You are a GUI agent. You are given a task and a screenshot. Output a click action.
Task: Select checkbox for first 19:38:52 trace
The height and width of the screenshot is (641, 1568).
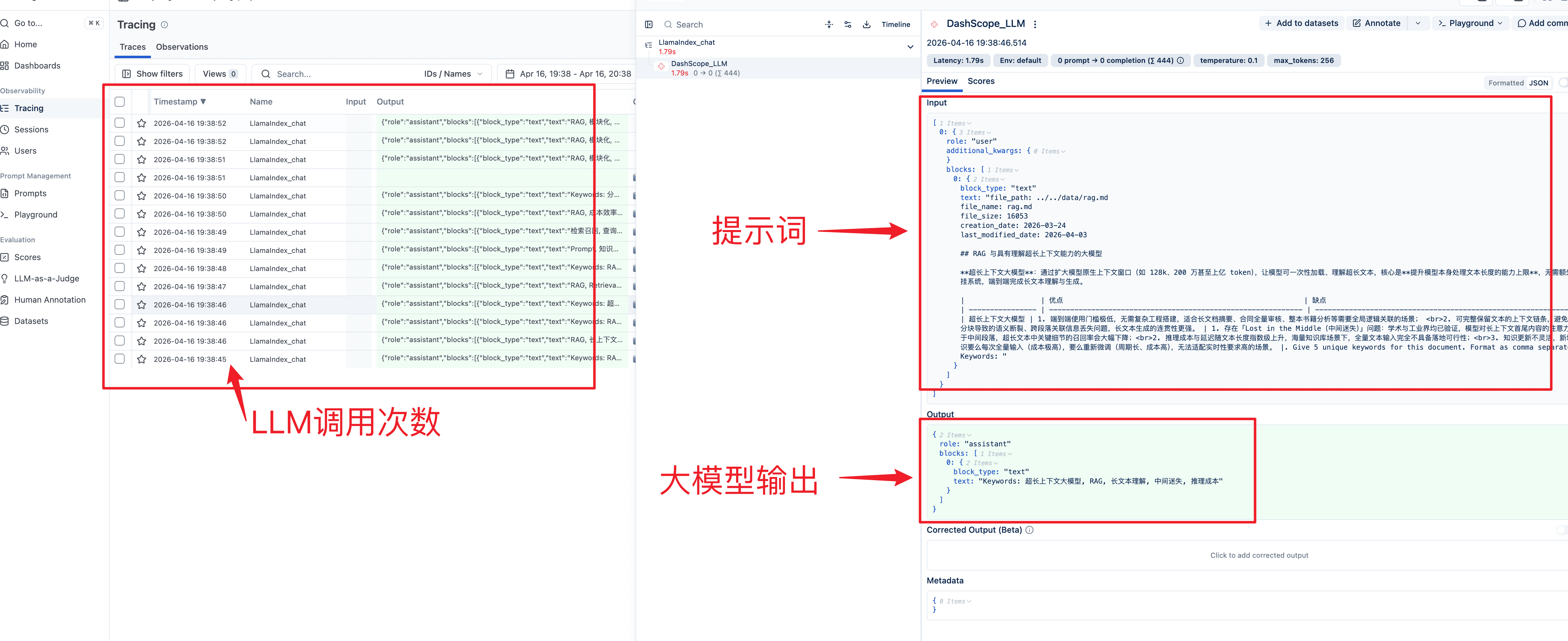pos(120,123)
